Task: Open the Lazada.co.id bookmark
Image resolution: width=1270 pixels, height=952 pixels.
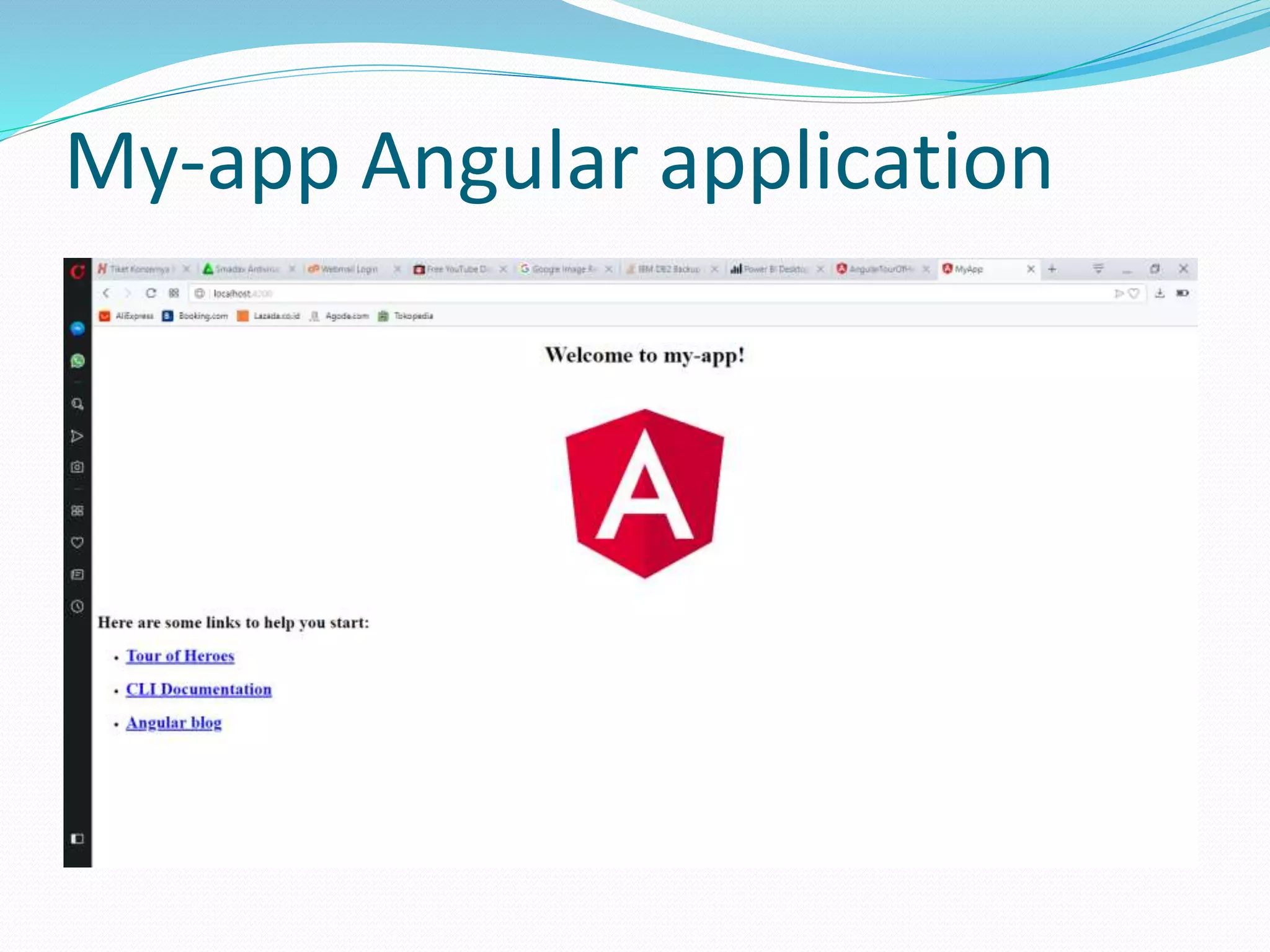Action: (x=268, y=316)
